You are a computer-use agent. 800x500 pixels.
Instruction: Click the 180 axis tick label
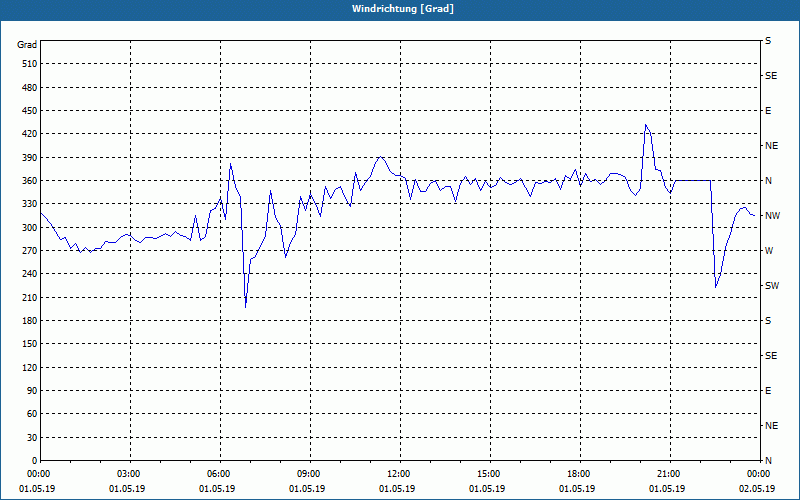pyautogui.click(x=30, y=320)
